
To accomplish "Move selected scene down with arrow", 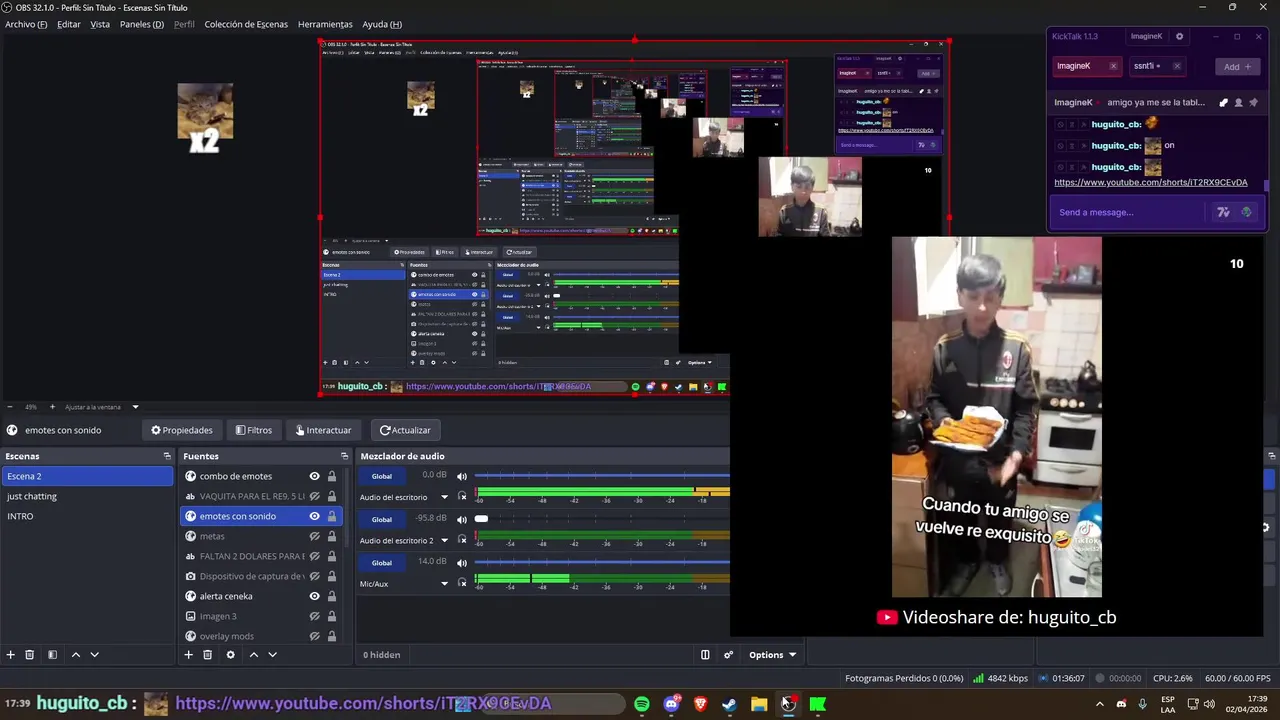I will pyautogui.click(x=95, y=655).
